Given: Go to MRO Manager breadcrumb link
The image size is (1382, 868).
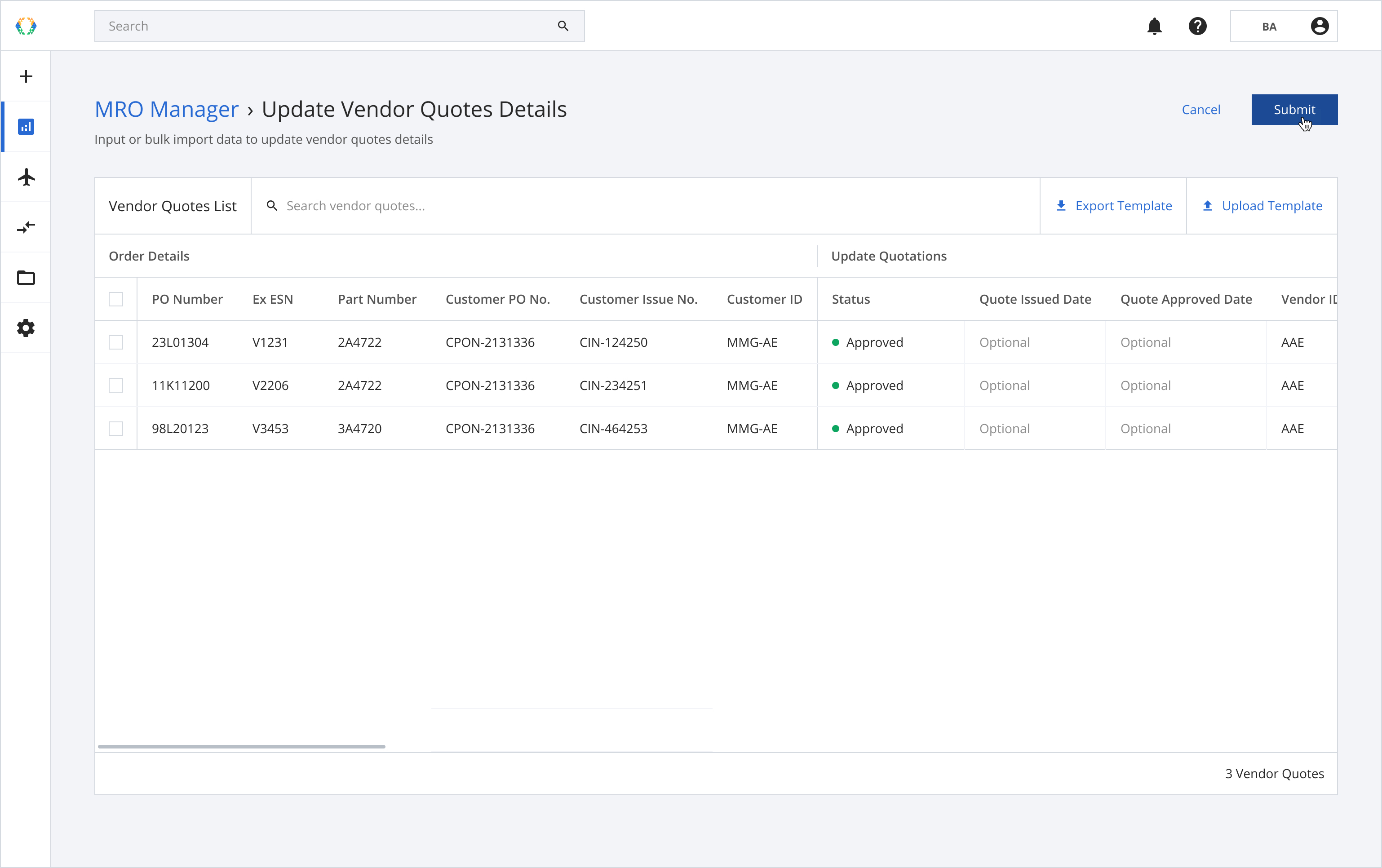Looking at the screenshot, I should click(166, 109).
